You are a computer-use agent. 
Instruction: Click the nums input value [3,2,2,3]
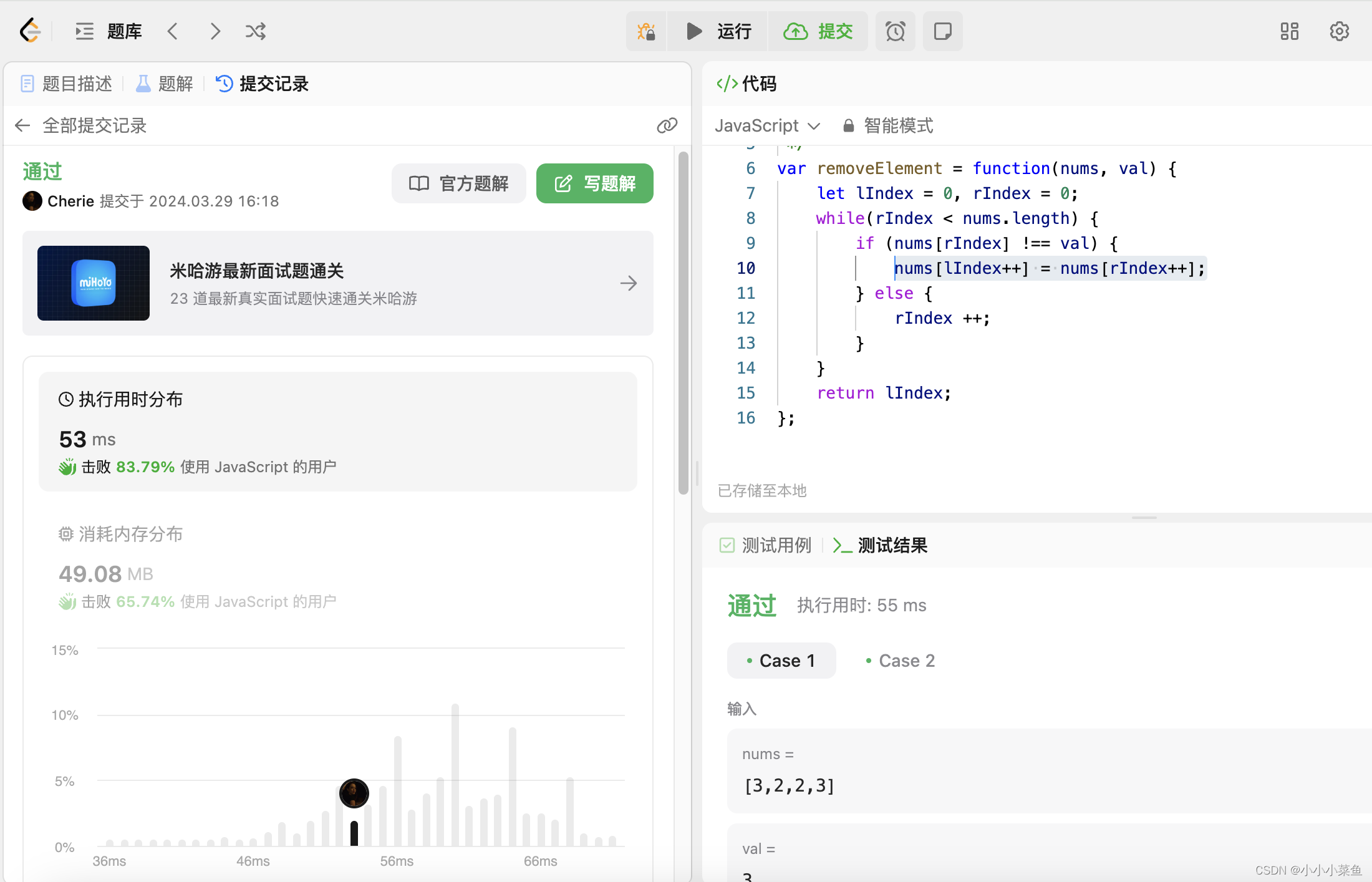(790, 785)
